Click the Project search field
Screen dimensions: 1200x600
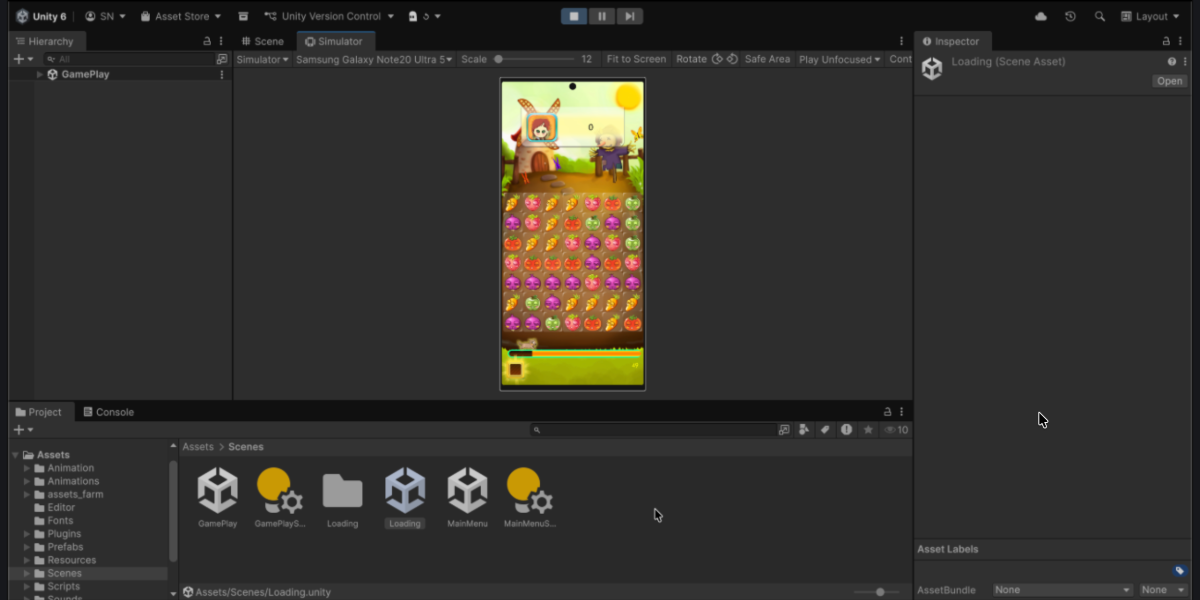coord(653,429)
